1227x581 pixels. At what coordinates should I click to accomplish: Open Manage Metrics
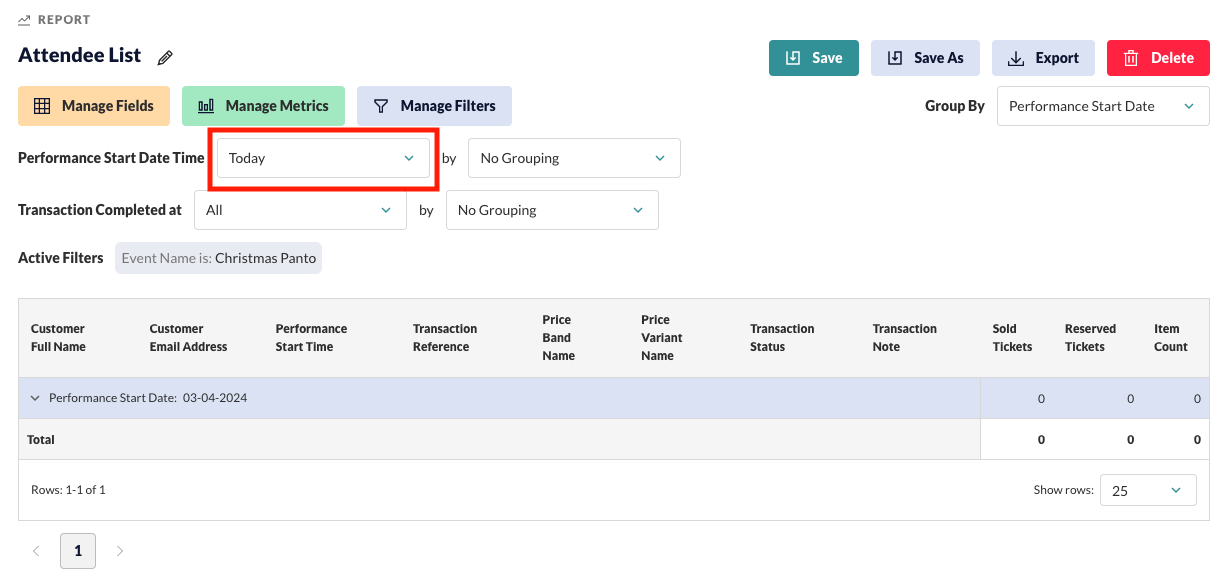pyautogui.click(x=263, y=106)
